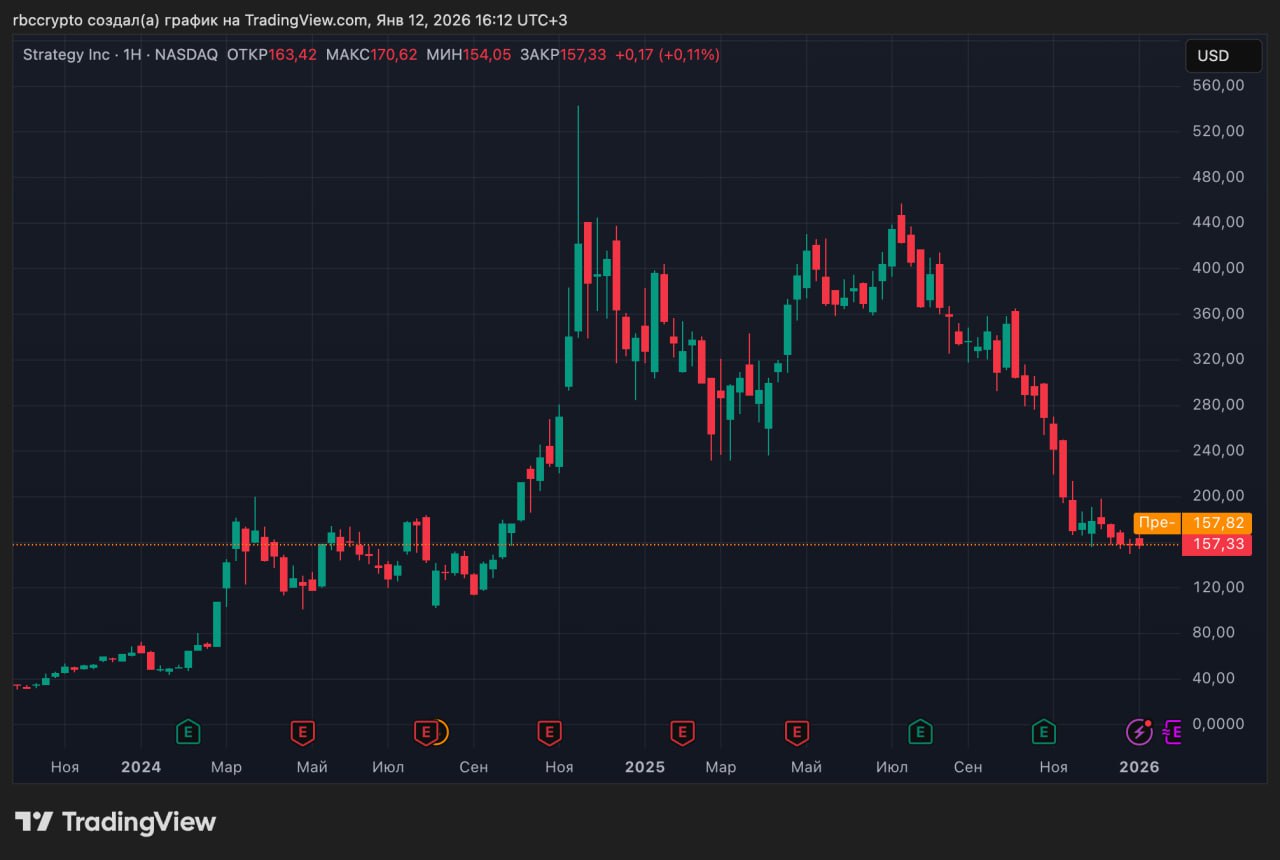
Task: Open the USD currency selector
Action: (x=1223, y=56)
